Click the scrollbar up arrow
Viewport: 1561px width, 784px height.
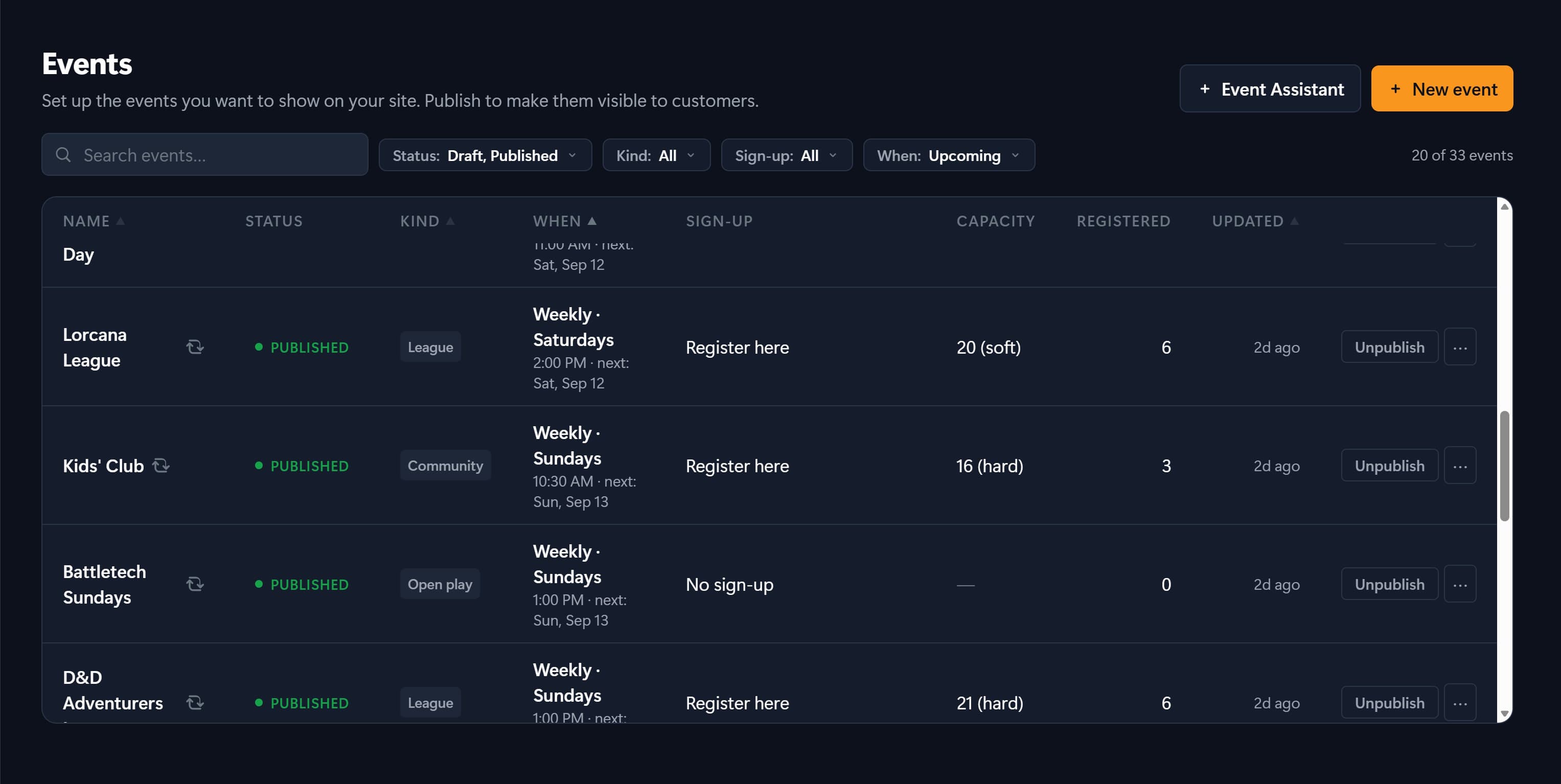1504,206
